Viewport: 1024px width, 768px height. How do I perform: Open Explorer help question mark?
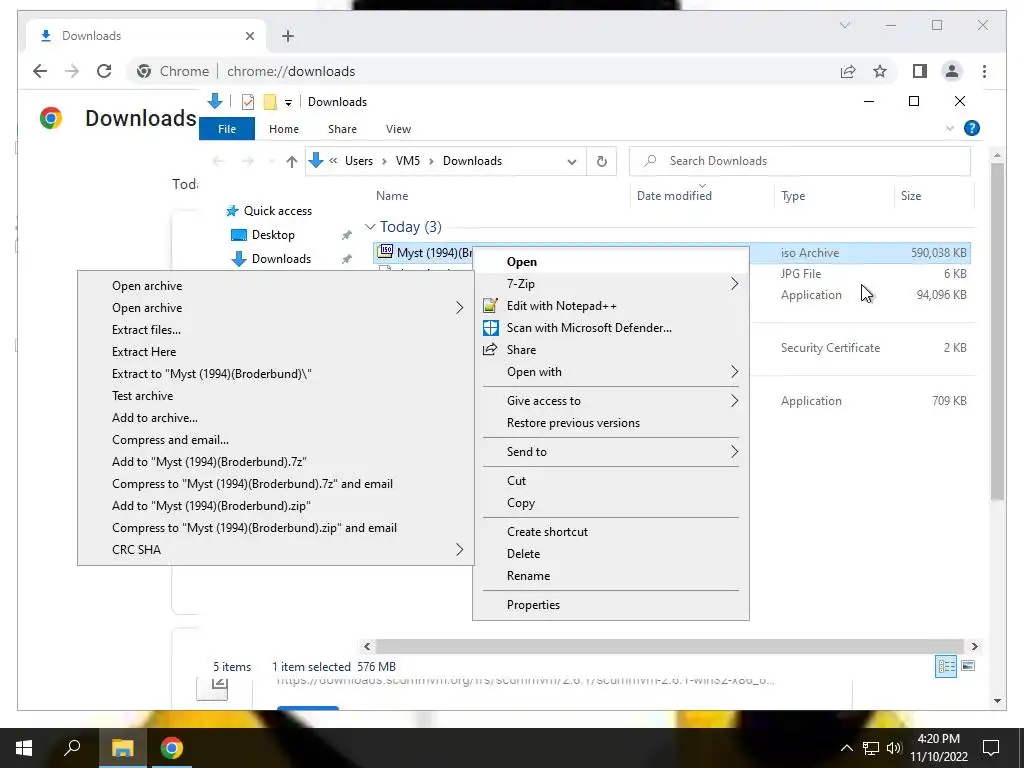click(971, 128)
